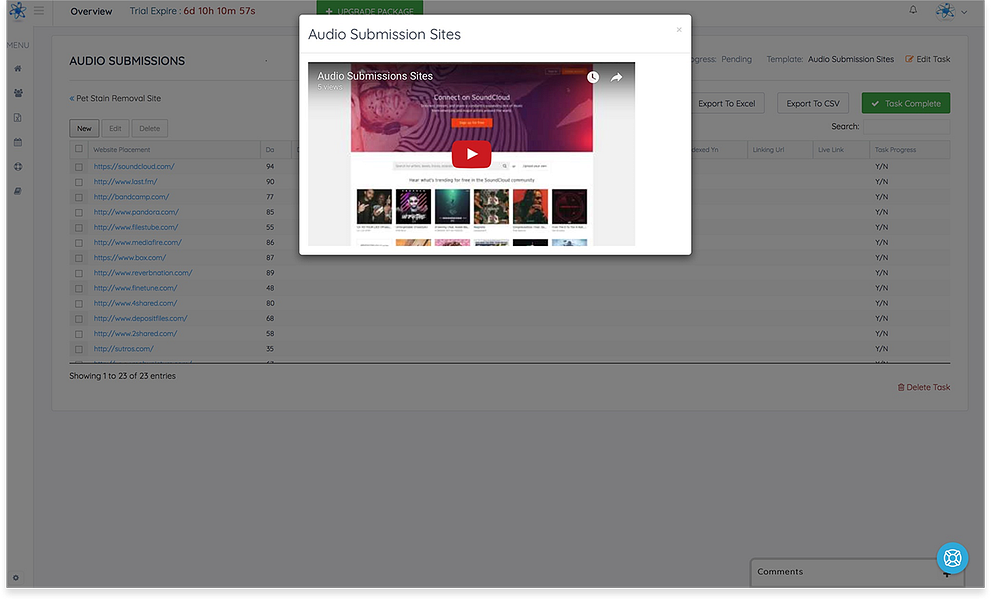Click the Audio Submission Sites template name

(851, 59)
